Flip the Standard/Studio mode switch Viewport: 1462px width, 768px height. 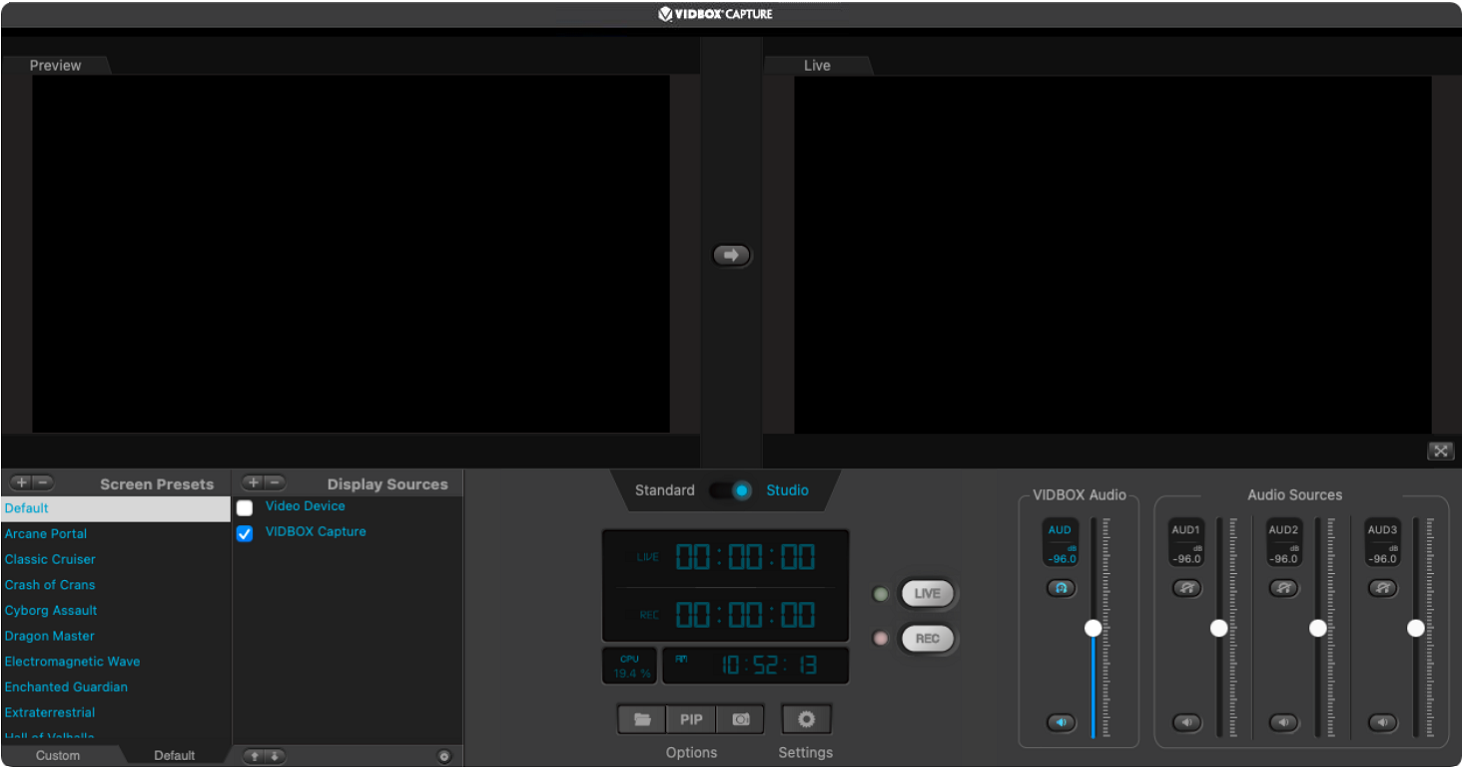click(731, 490)
